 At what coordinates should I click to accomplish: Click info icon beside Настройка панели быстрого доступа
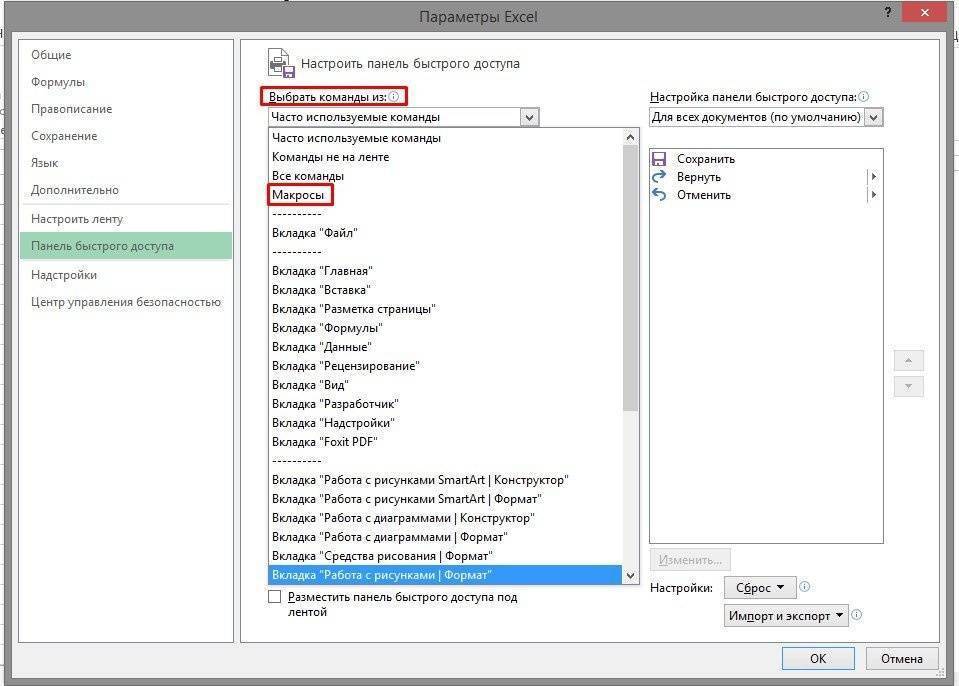(x=864, y=97)
